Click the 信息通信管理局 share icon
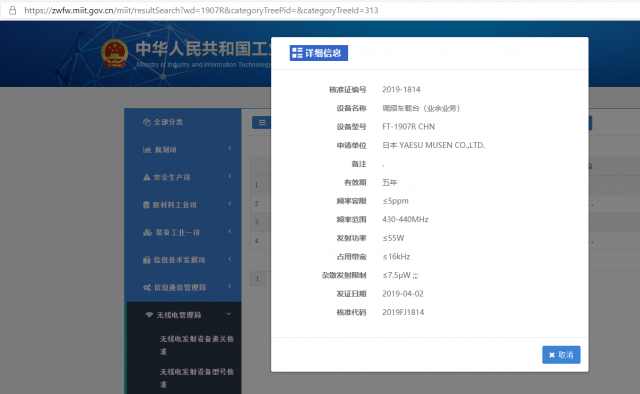Screen dimensions: 640x394 pyautogui.click(x=147, y=288)
